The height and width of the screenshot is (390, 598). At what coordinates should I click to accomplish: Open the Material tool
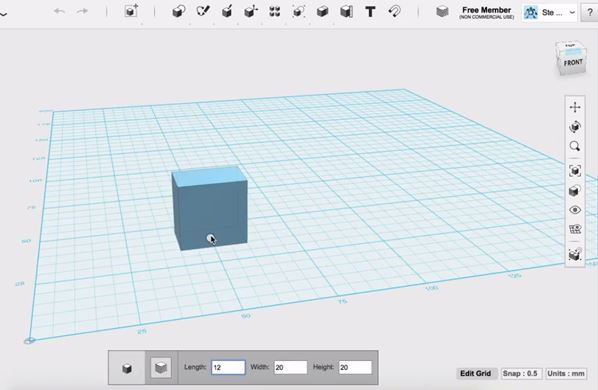pyautogui.click(x=442, y=11)
